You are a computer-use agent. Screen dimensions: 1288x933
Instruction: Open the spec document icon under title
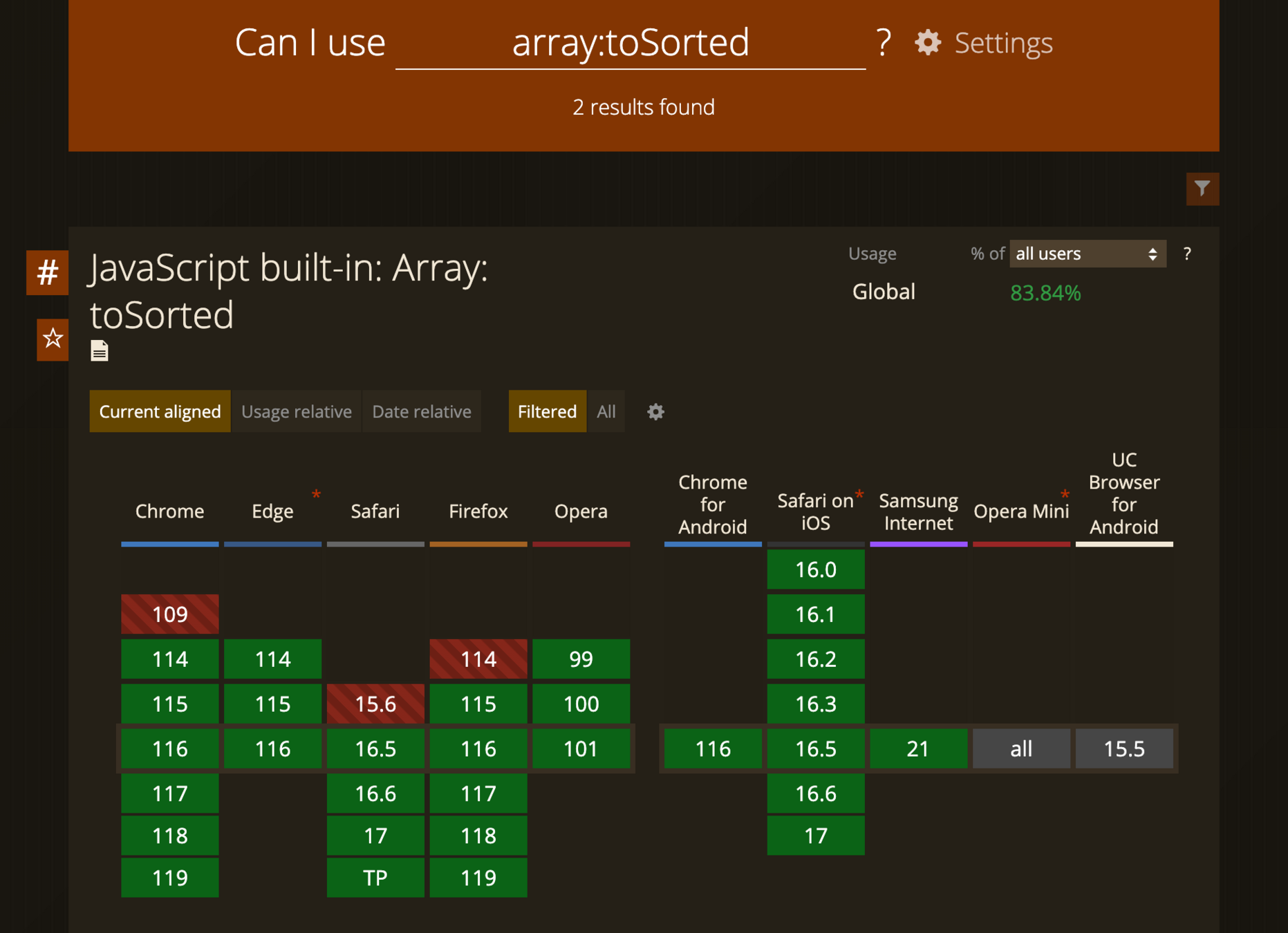click(x=100, y=351)
